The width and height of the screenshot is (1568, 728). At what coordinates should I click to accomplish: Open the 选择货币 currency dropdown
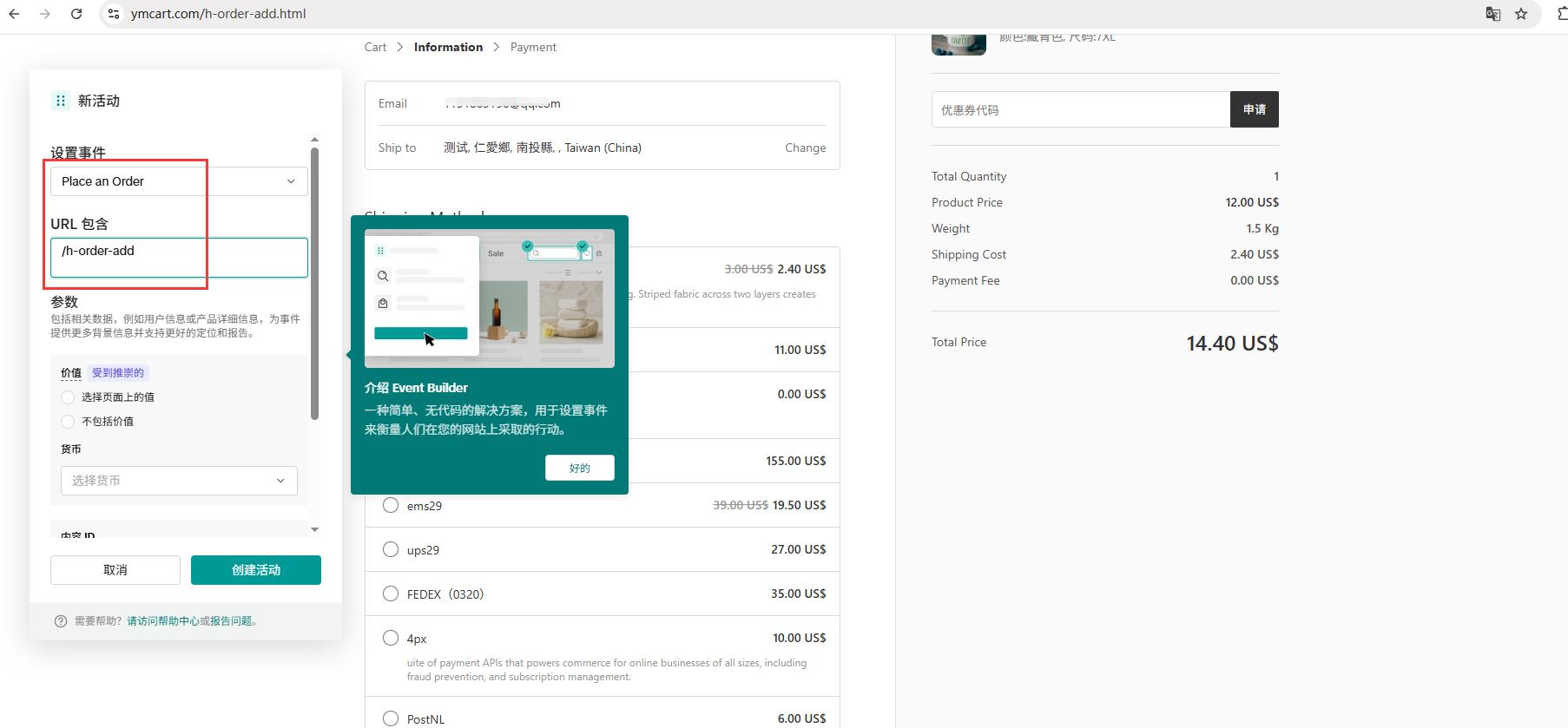click(179, 481)
